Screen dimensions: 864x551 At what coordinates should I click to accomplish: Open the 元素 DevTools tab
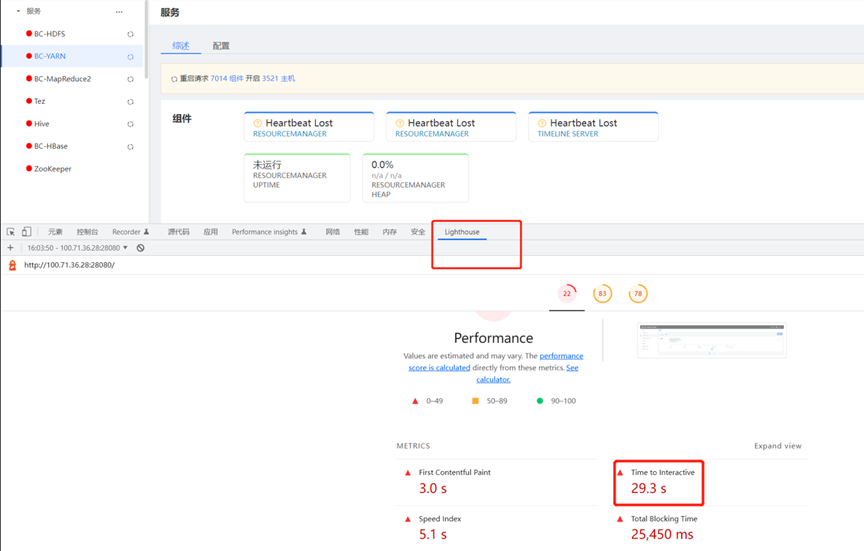pyautogui.click(x=55, y=232)
